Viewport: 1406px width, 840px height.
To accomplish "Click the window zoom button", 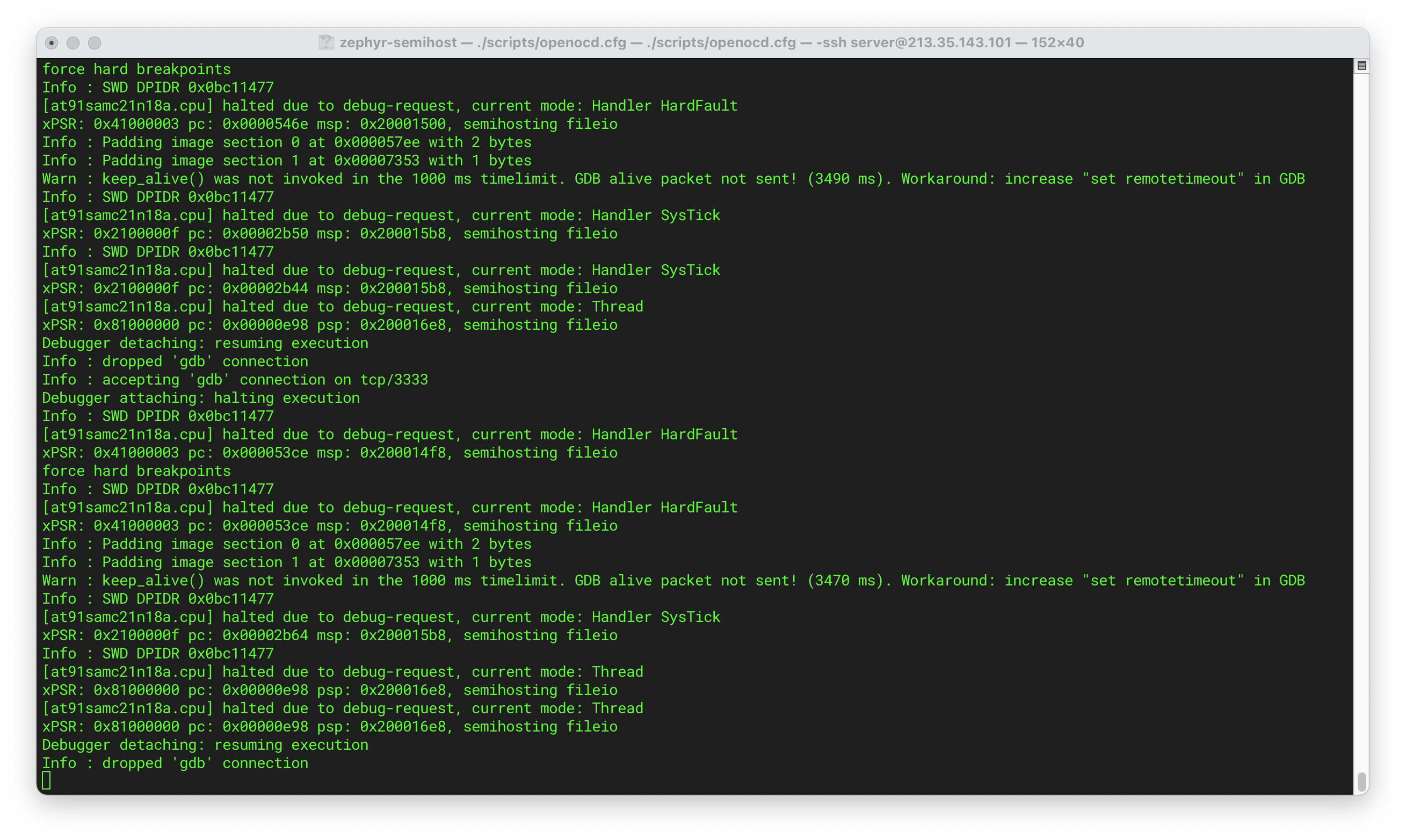I will click(x=95, y=43).
